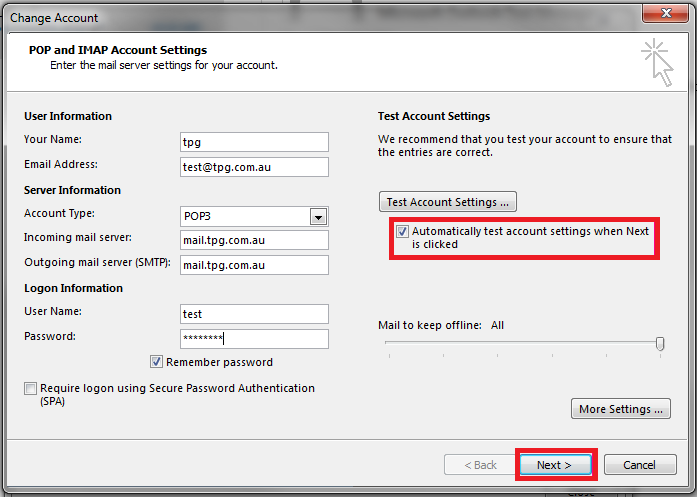Click the Cancel button
This screenshot has height=497, width=697.
point(640,465)
